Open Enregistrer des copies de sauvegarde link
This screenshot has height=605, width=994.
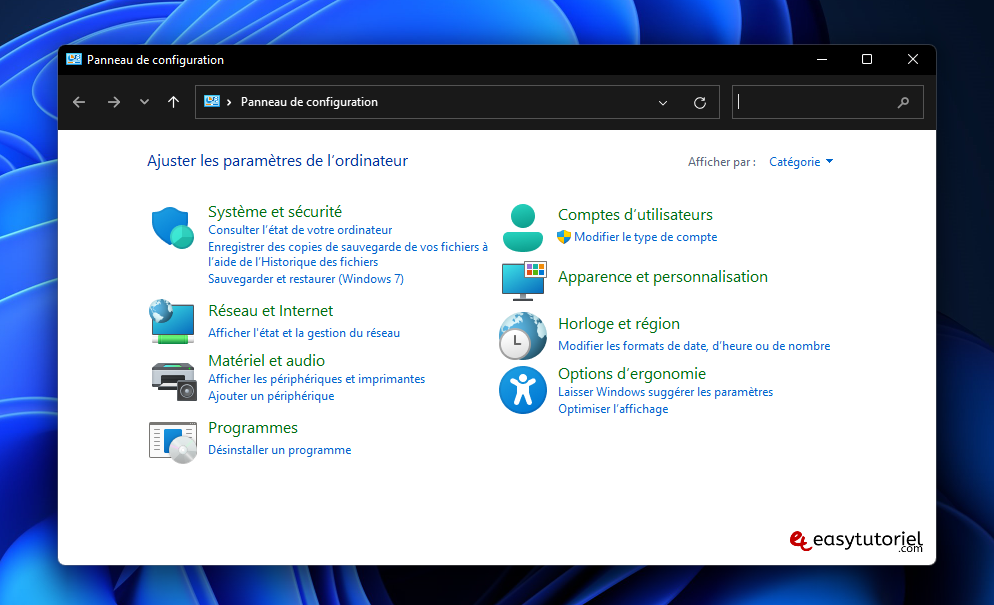pyautogui.click(x=348, y=254)
